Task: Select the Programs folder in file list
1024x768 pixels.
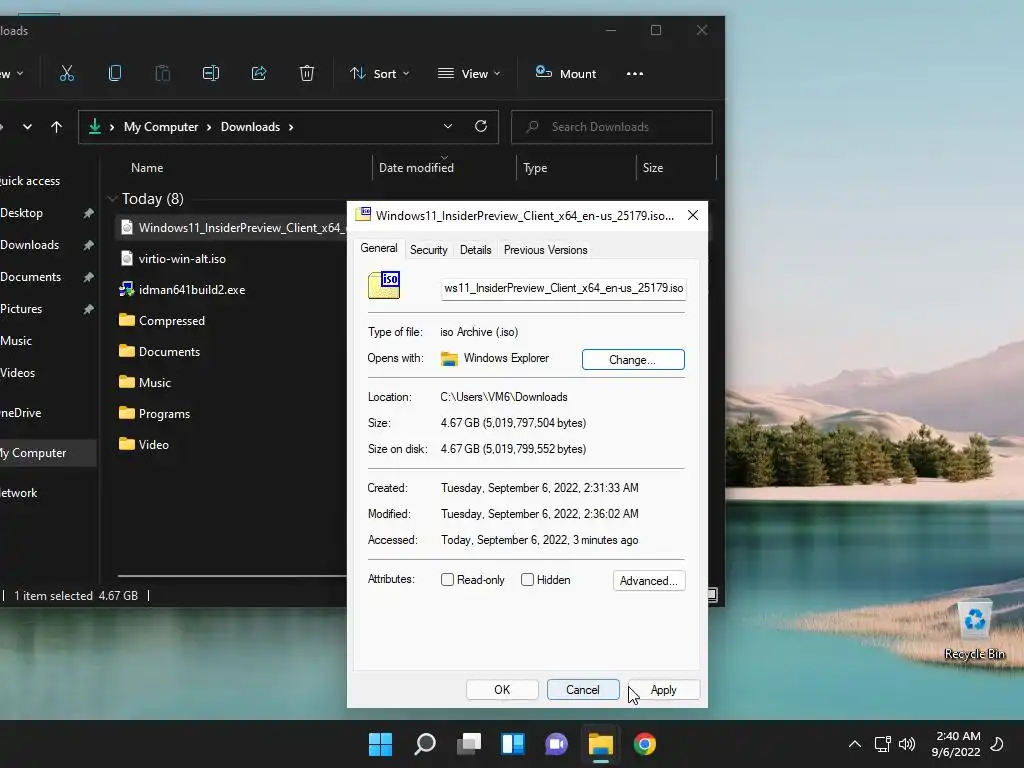Action: pos(164,413)
